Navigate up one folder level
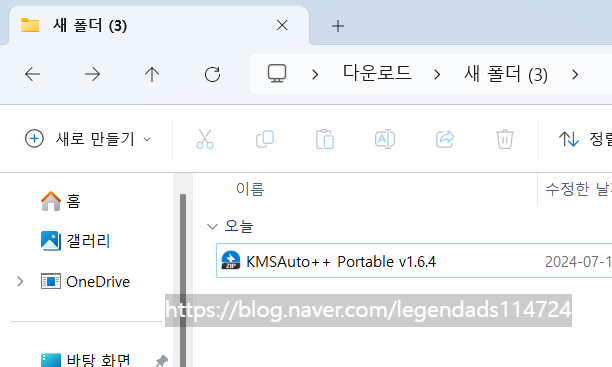The height and width of the screenshot is (367, 612). [152, 74]
